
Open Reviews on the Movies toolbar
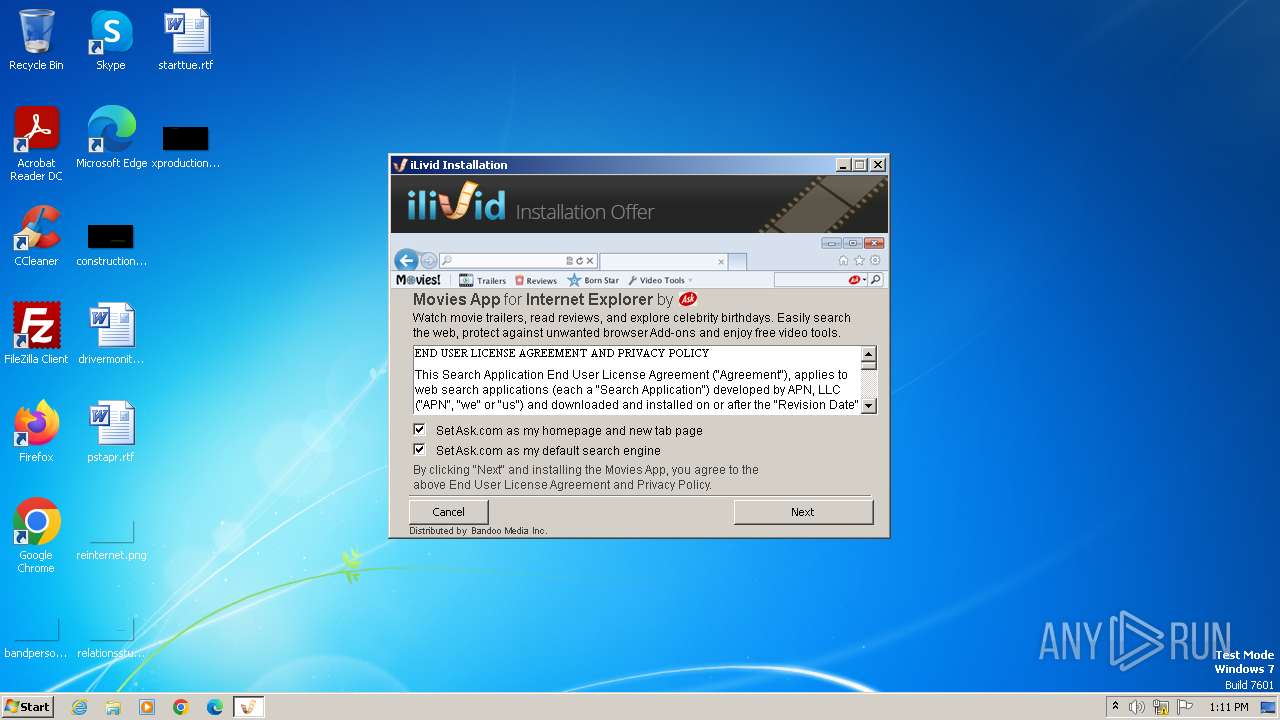[536, 280]
